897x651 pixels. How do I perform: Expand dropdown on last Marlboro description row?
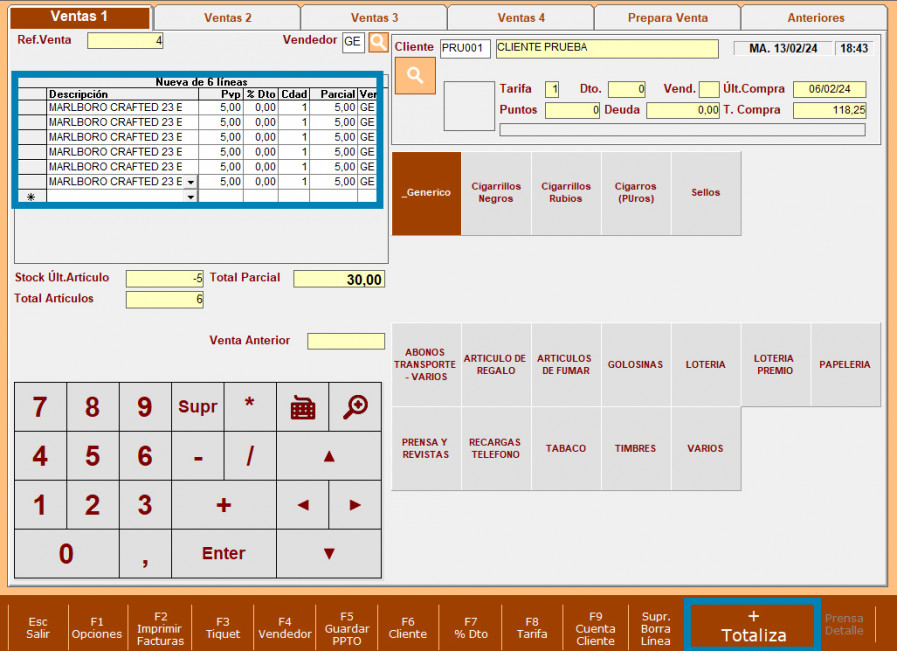[190, 182]
